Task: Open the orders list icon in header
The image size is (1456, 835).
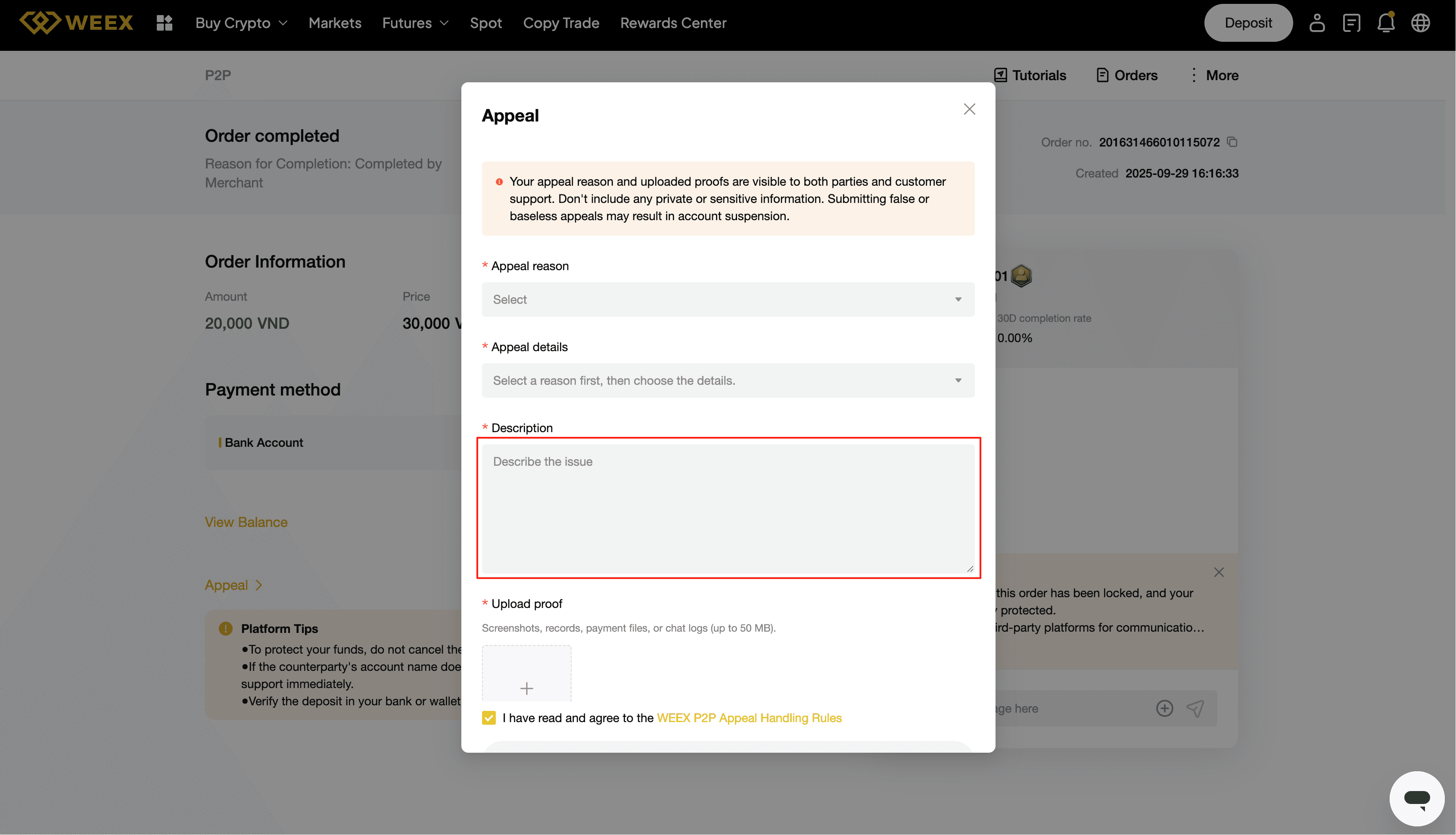Action: (x=1351, y=23)
